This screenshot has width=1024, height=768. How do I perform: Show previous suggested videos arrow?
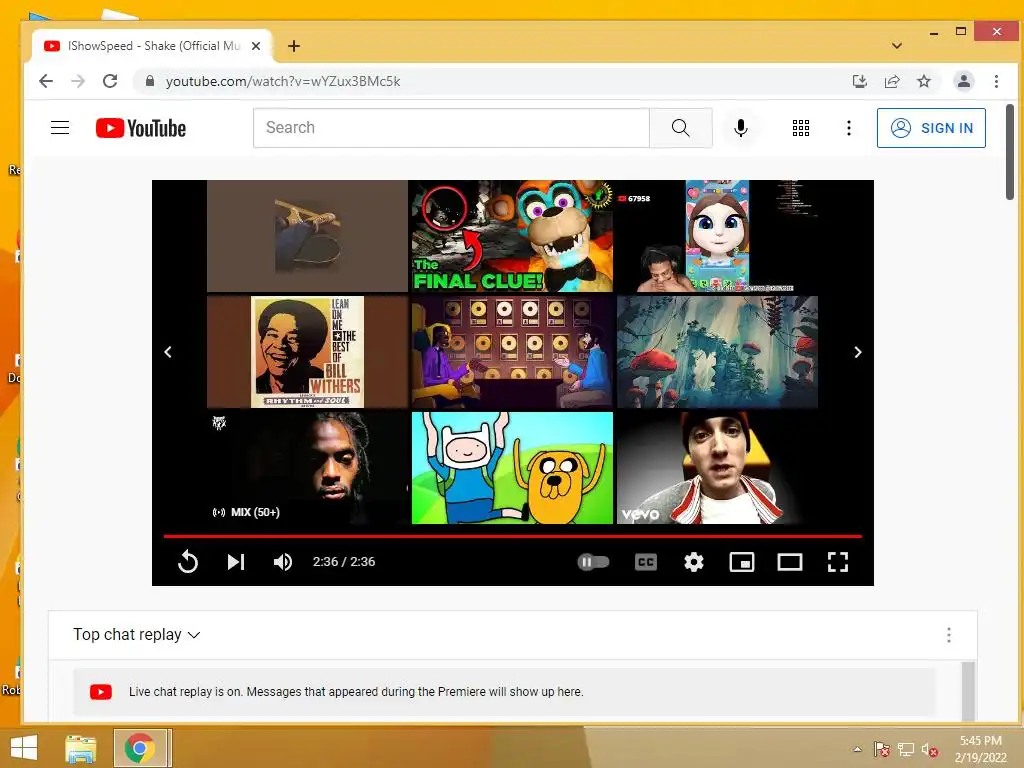168,352
